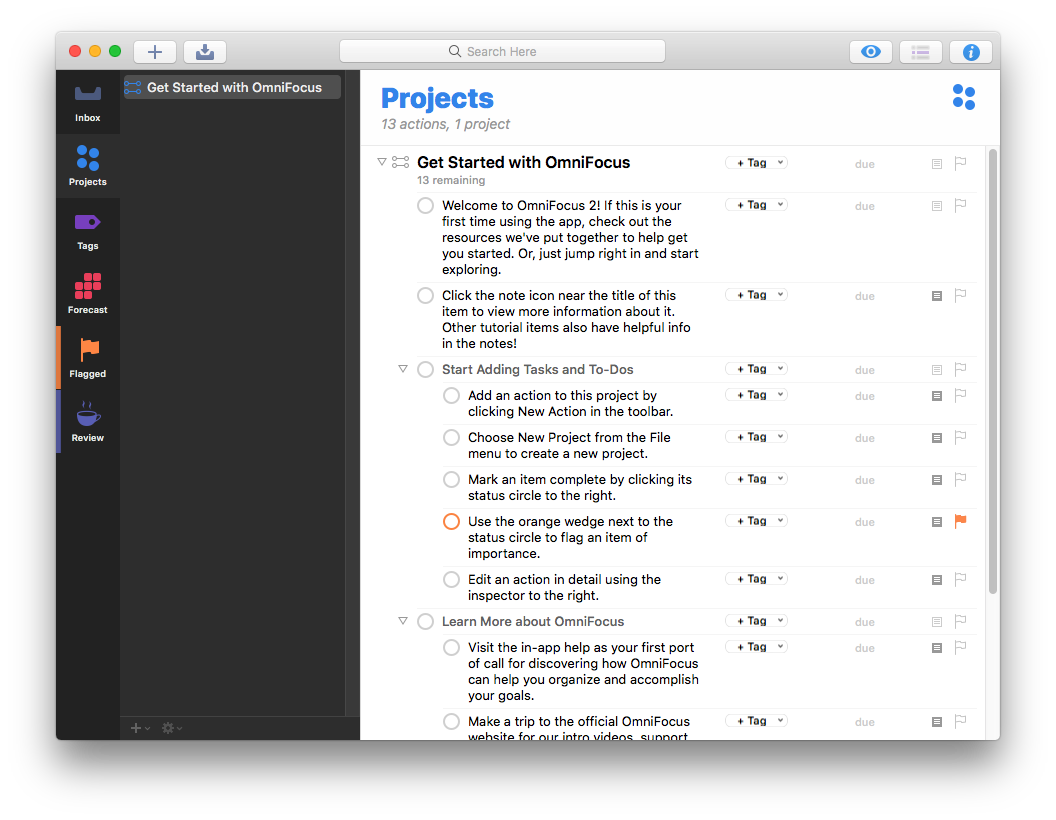Click the Quick Entry inbox tray icon
This screenshot has width=1056, height=820.
coord(205,52)
